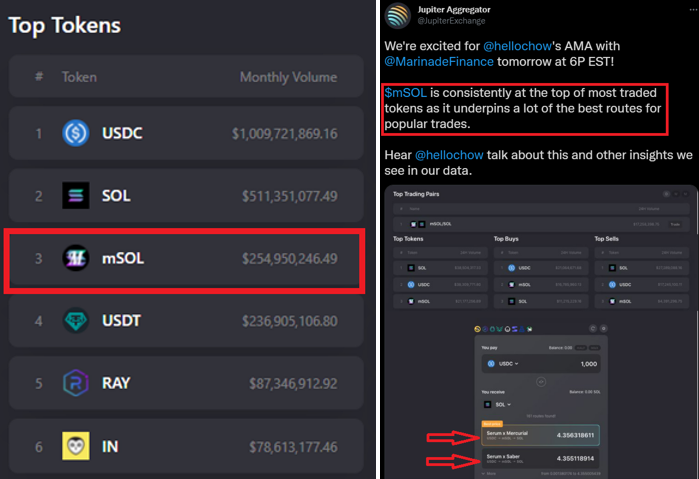
Task: Click the SOL row under Top Sells
Action: pos(641,268)
